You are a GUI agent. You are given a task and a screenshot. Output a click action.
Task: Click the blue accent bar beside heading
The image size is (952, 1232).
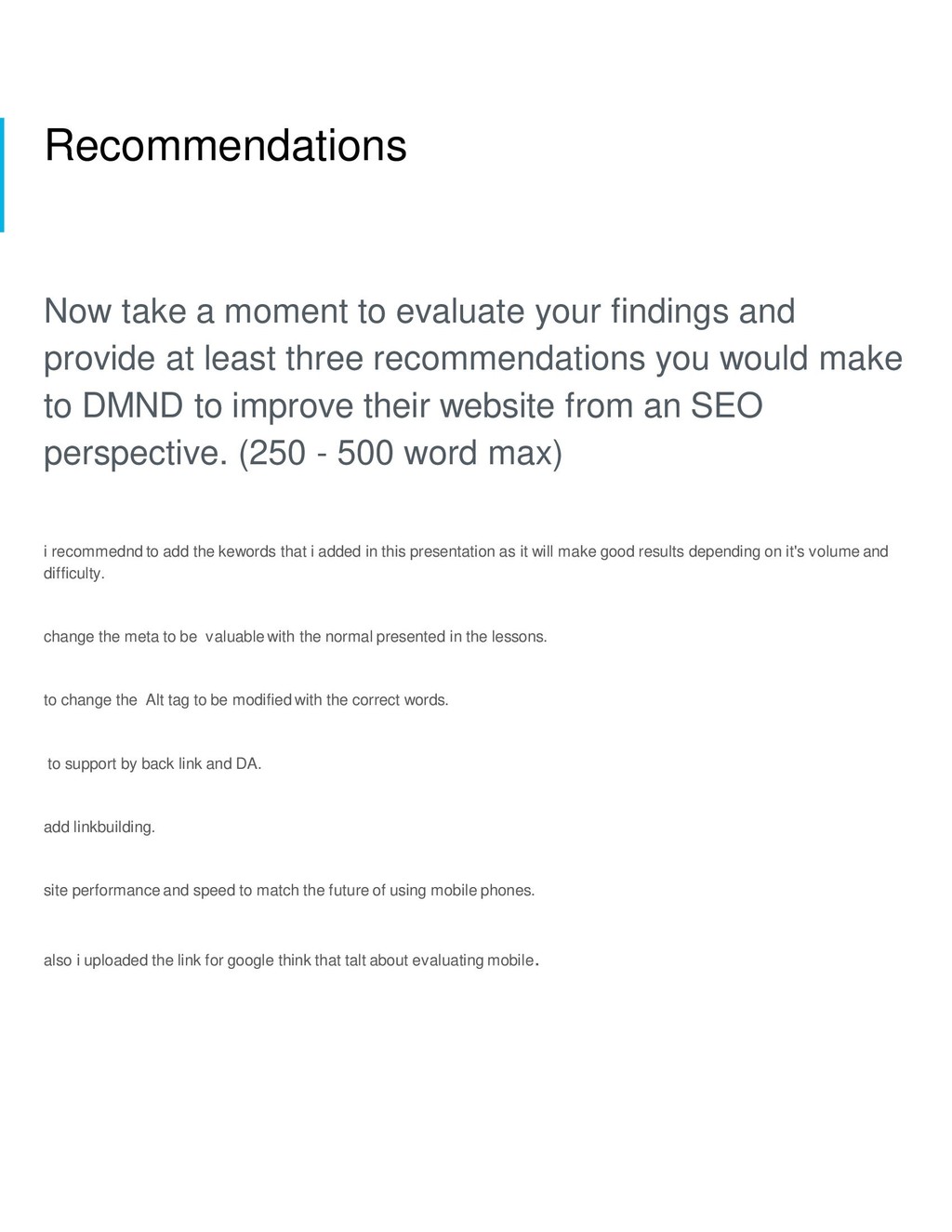(2, 175)
